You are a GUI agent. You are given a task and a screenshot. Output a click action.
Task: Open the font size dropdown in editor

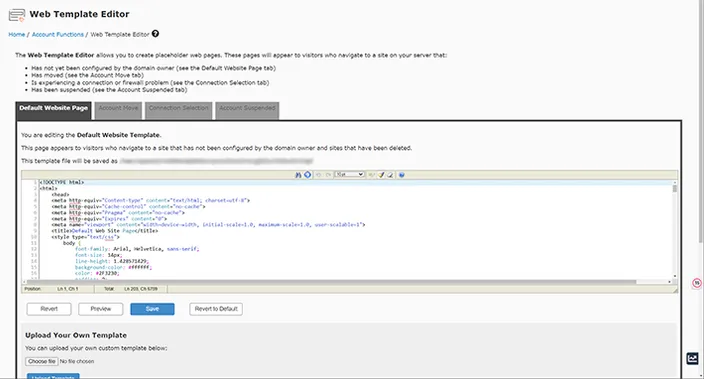(x=349, y=174)
